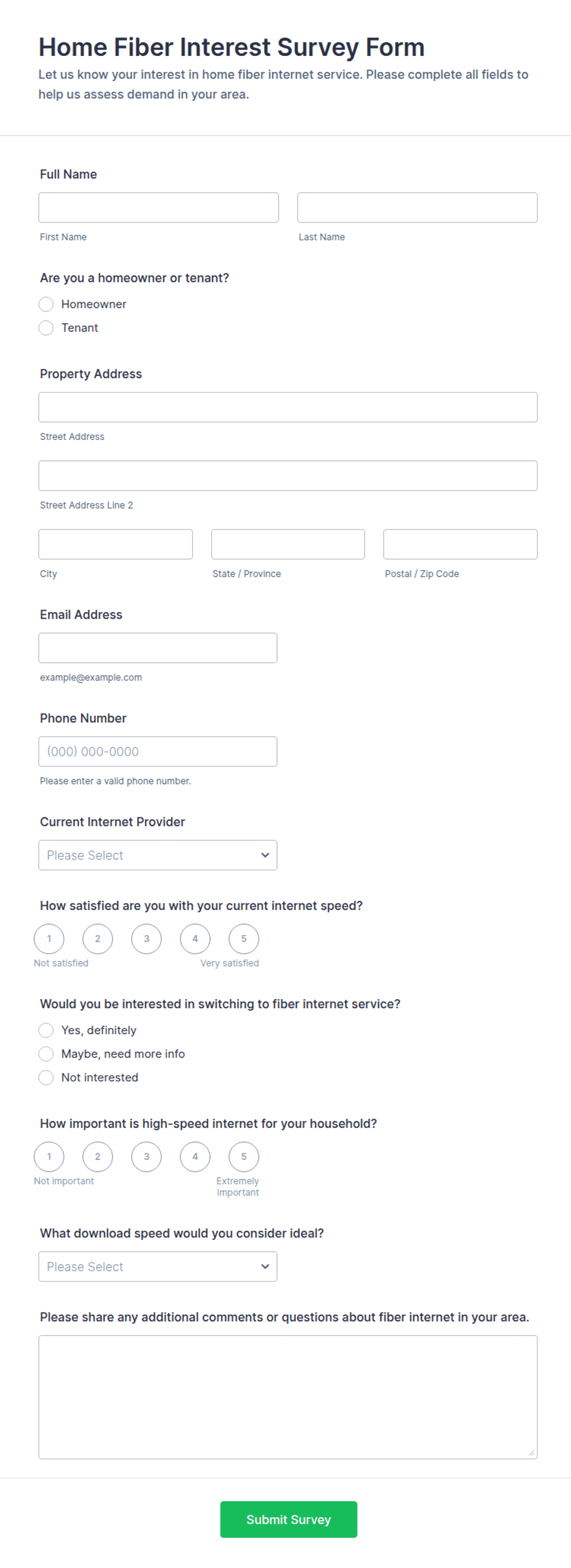The height and width of the screenshot is (1568, 571).
Task: Choose the Tenant radio option
Action: pos(46,327)
